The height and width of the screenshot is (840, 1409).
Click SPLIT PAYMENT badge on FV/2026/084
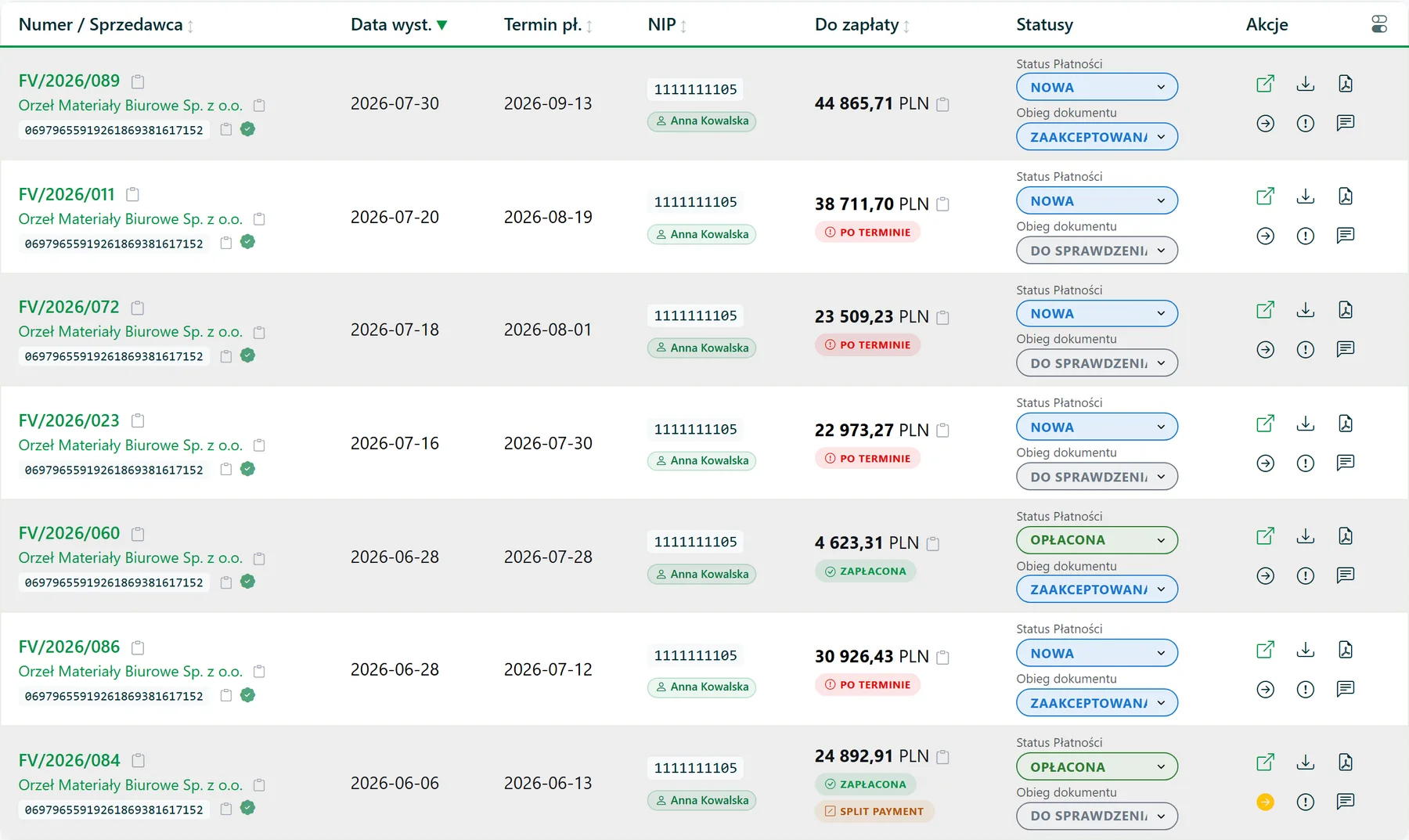tap(874, 812)
